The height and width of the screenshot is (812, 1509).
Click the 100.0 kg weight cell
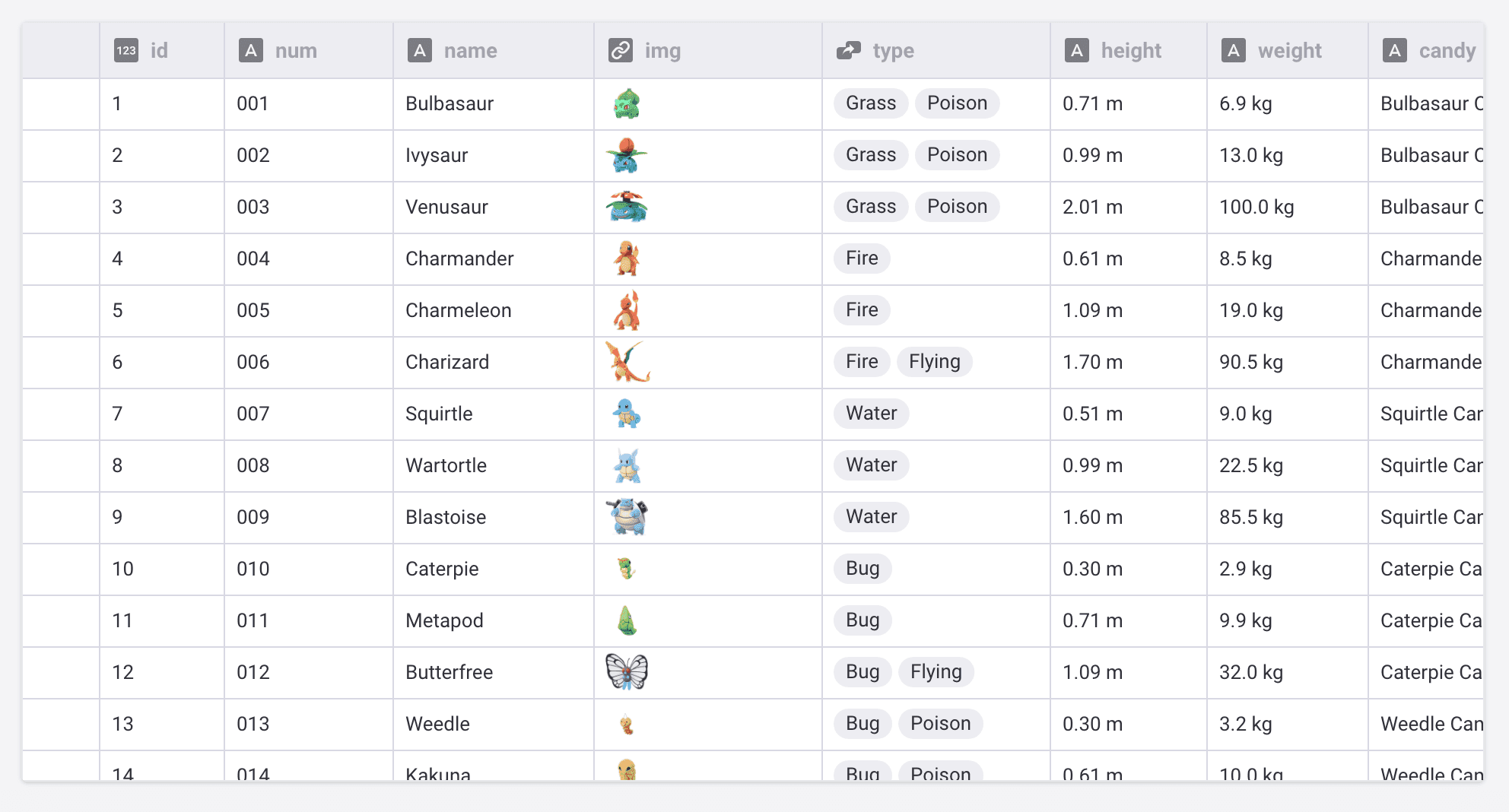[1256, 207]
